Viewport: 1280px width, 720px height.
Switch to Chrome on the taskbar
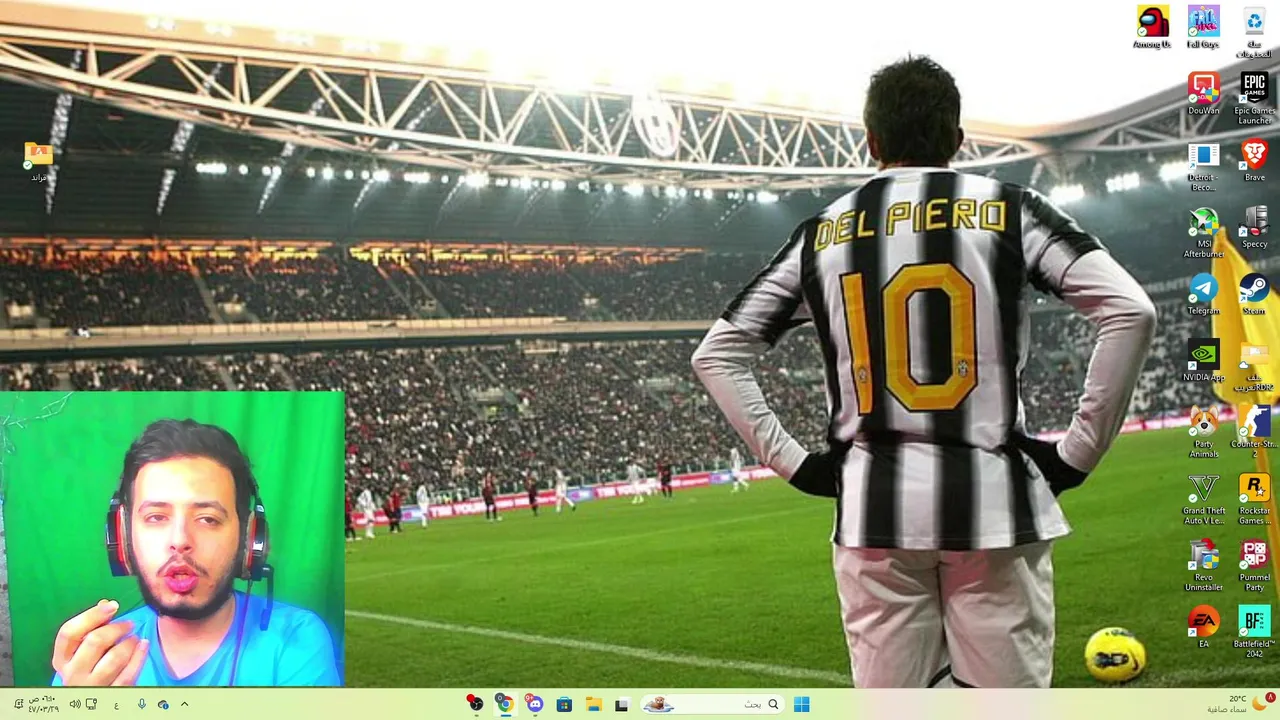505,704
